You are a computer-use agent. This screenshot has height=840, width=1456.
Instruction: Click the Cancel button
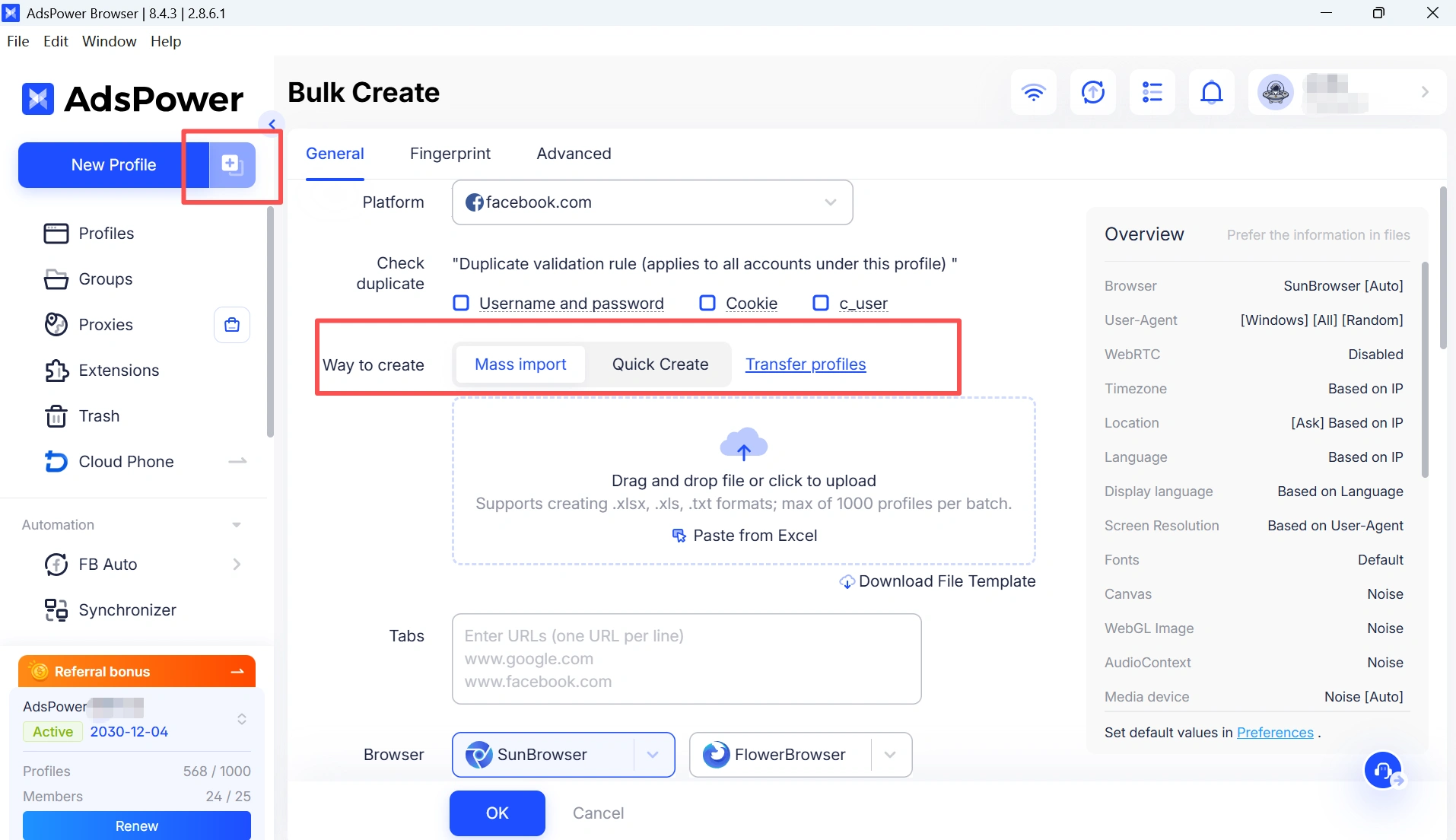(x=598, y=813)
